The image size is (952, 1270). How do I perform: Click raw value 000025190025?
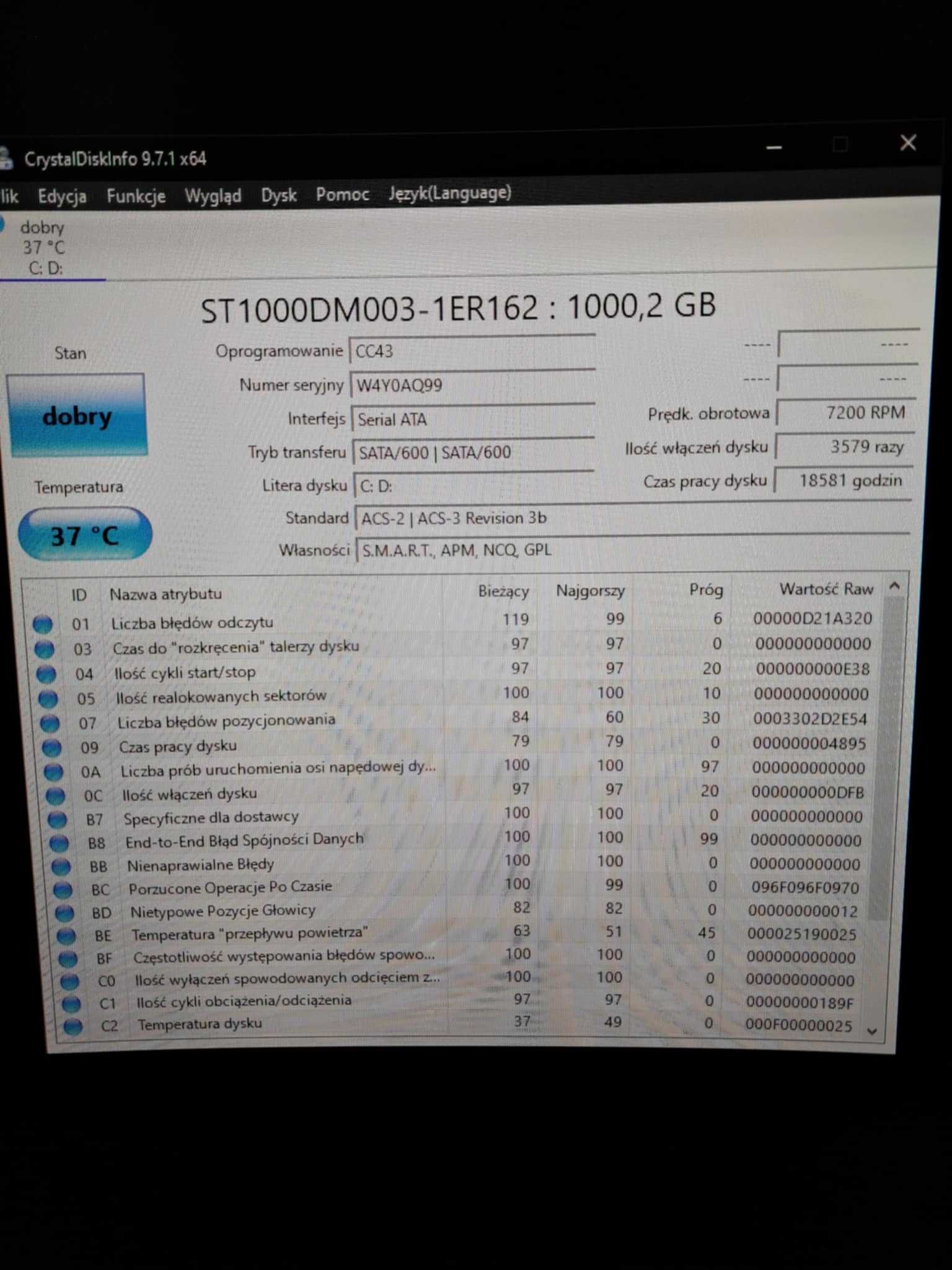point(802,934)
